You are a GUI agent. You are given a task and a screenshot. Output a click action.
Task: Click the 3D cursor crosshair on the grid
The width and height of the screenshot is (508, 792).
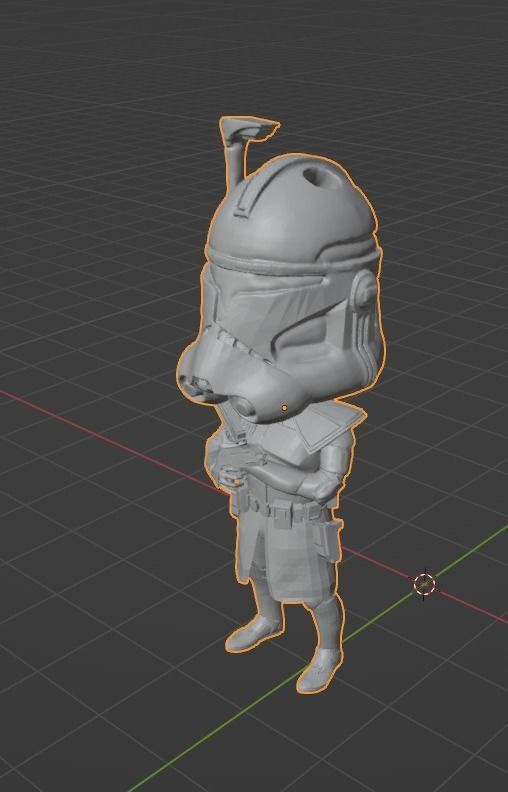click(x=425, y=583)
